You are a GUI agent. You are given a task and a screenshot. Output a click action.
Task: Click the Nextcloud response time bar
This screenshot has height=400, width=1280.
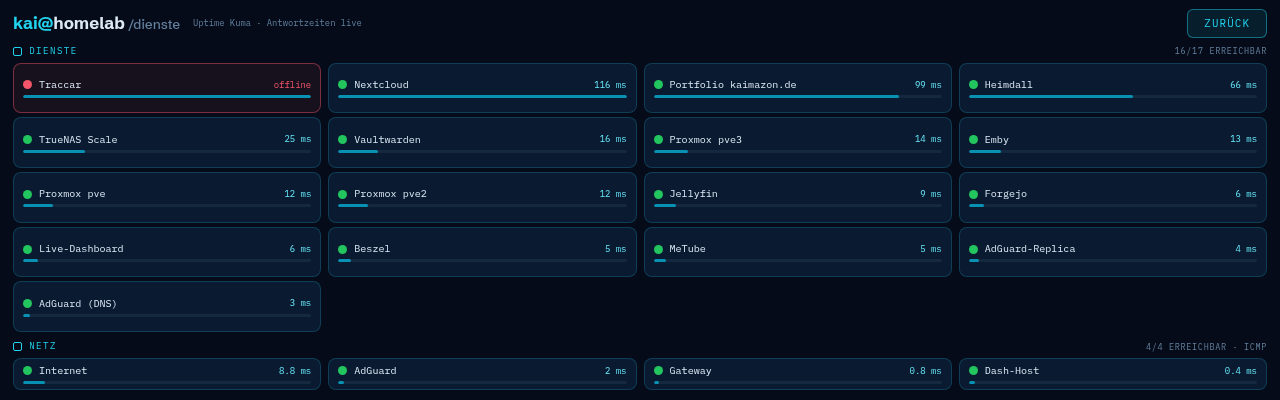click(x=482, y=97)
